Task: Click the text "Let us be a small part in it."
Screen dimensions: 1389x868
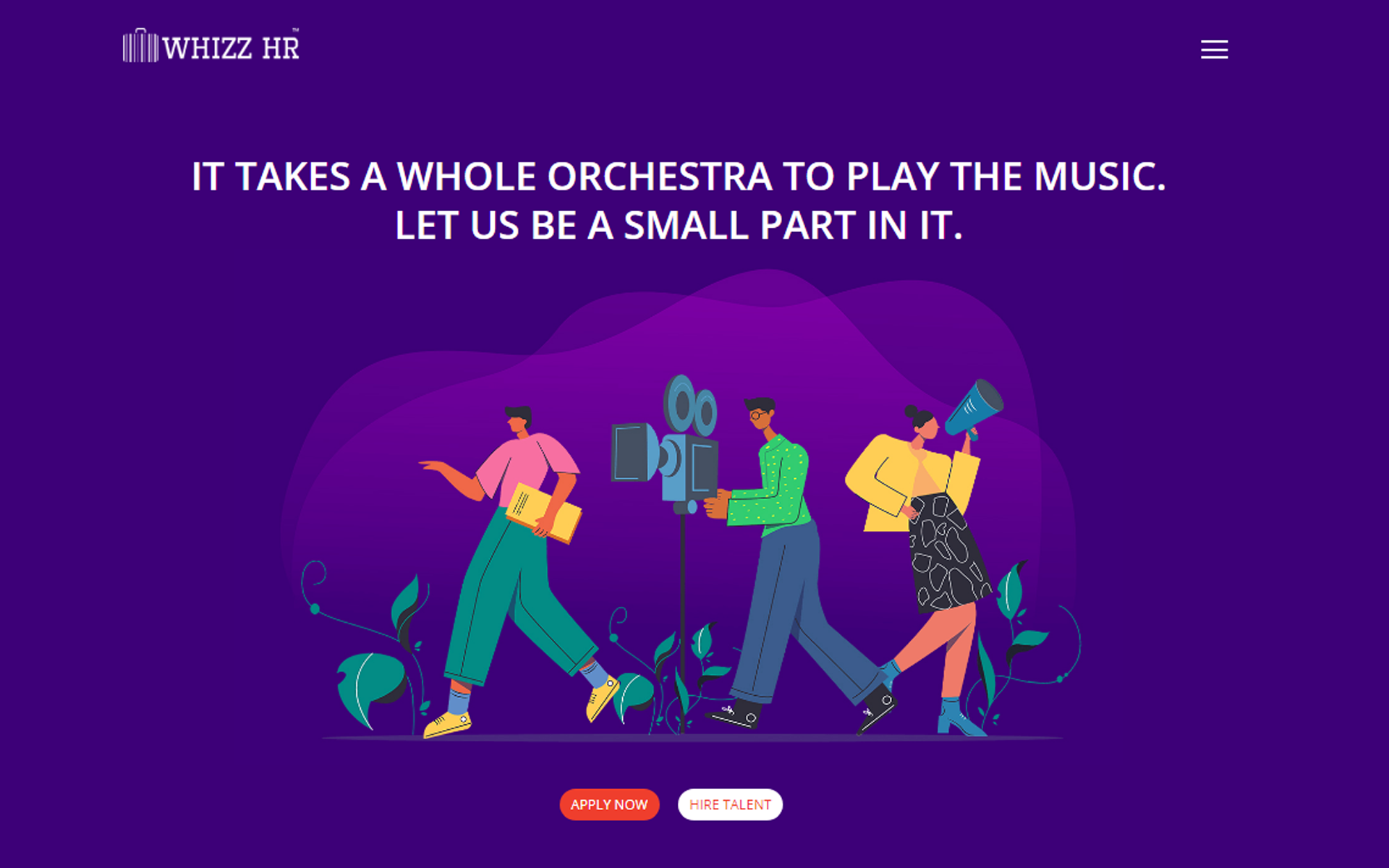Action: 679,225
